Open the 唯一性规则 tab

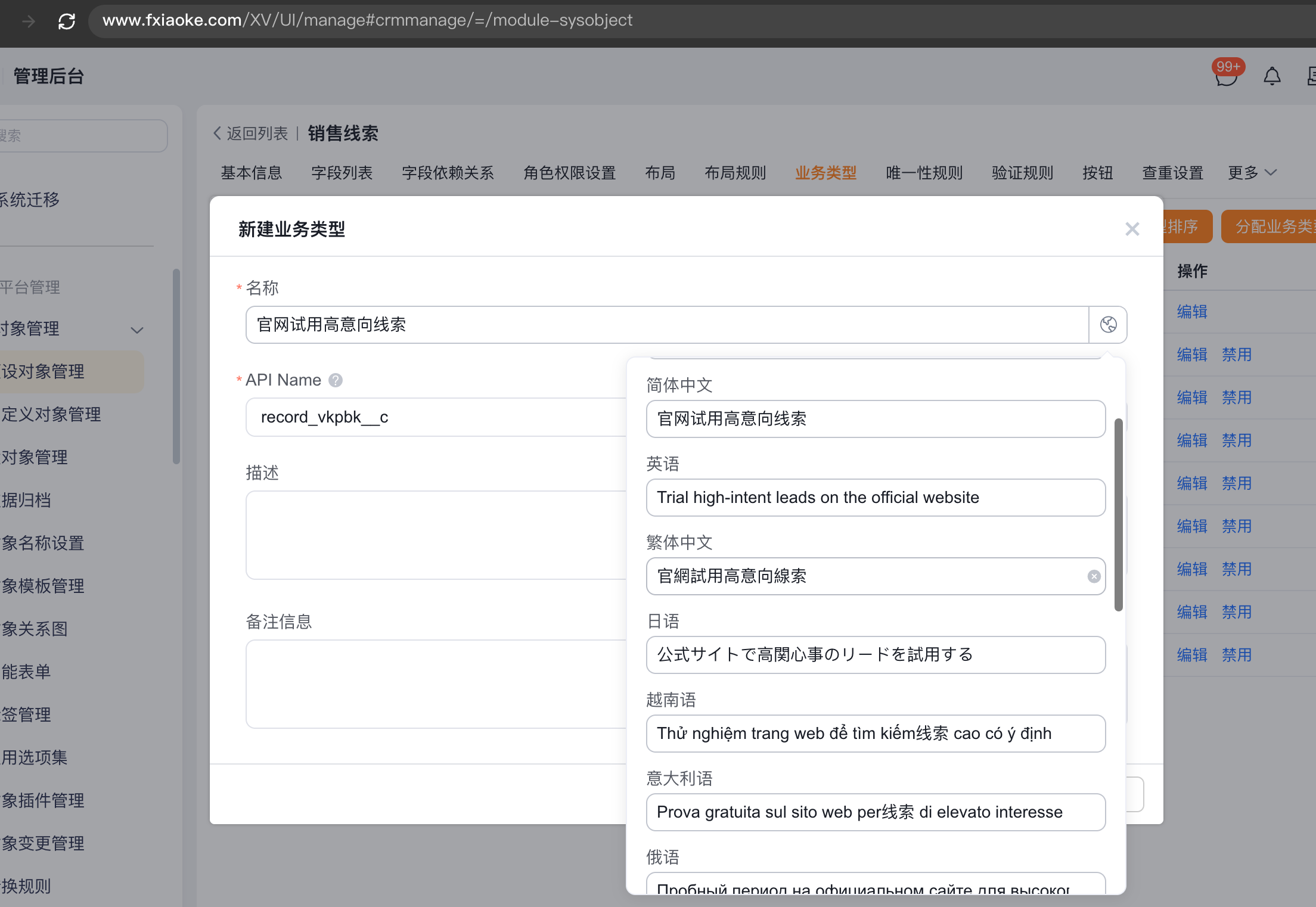coord(924,173)
